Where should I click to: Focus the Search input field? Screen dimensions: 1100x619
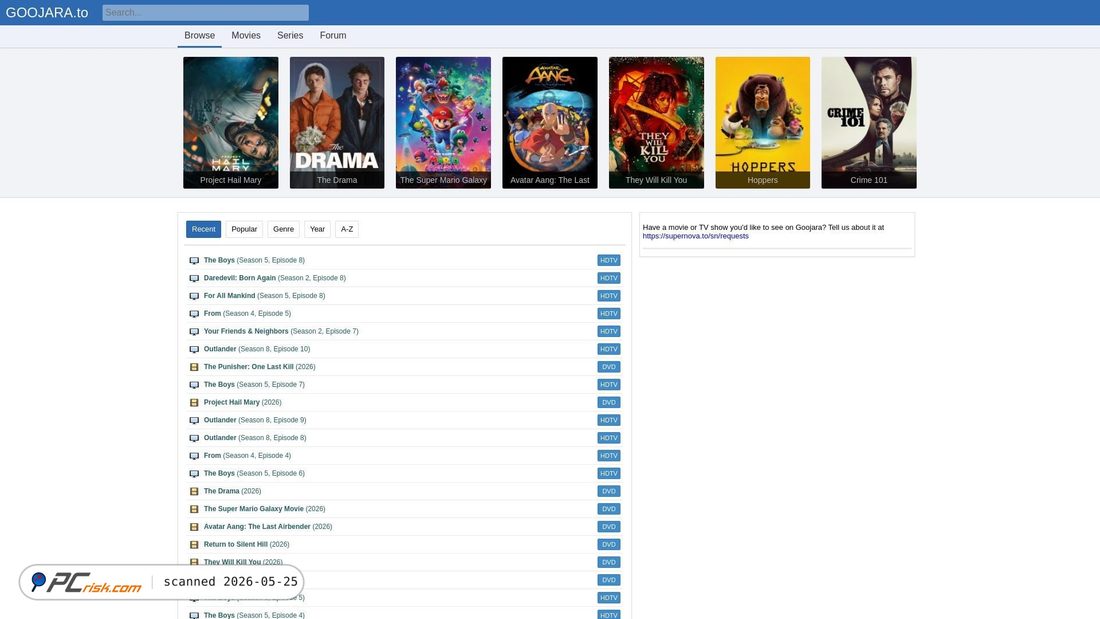tap(206, 13)
